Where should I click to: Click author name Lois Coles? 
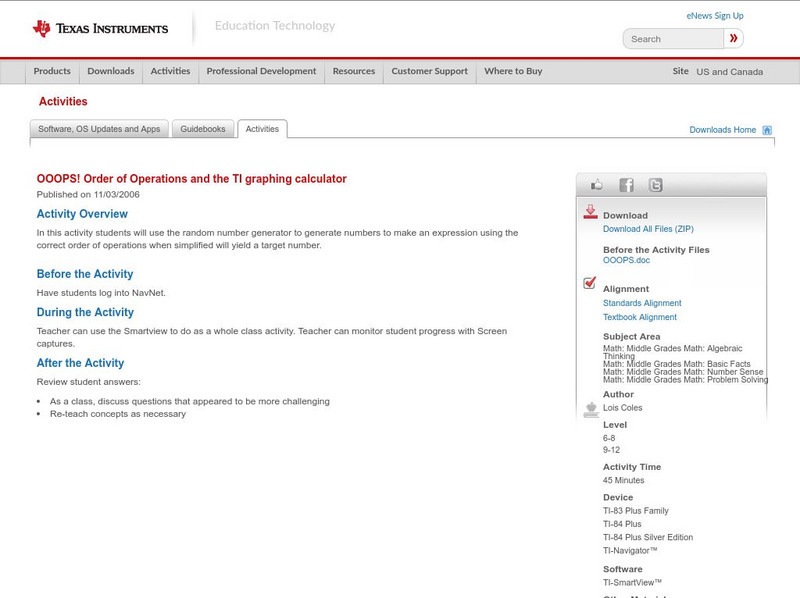(622, 408)
